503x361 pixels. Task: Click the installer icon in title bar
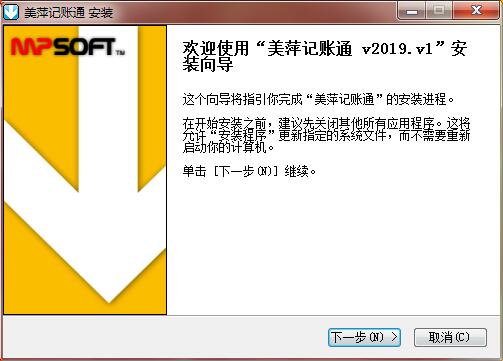pos(11,12)
